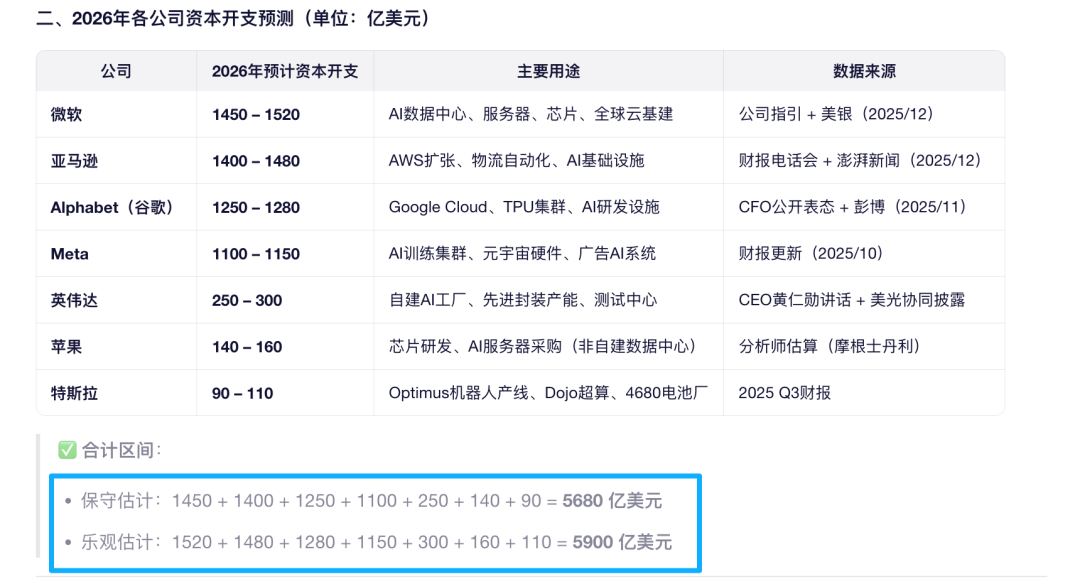Click the 主要用途 column header
The image size is (1080, 584).
[x=548, y=71]
